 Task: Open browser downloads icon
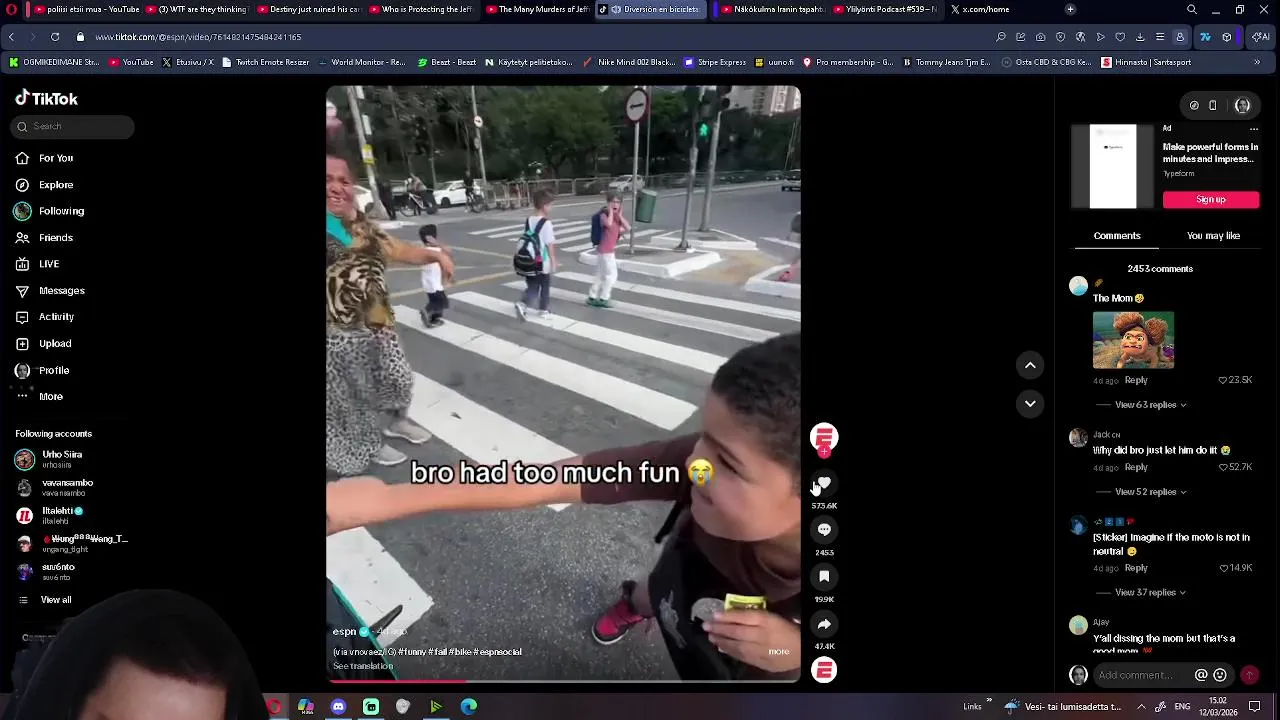pos(1140,37)
